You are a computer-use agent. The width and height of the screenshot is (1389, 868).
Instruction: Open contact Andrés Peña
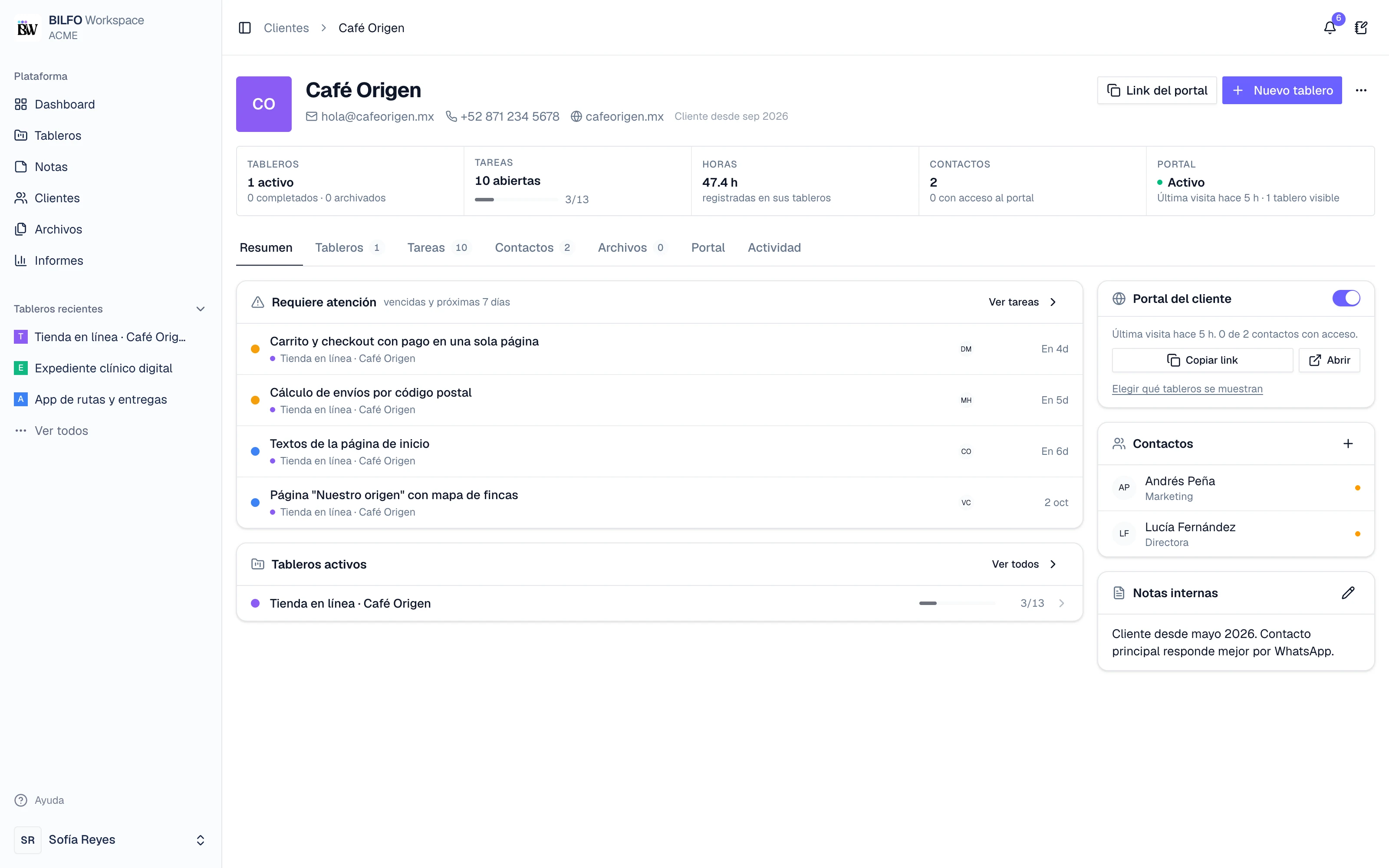click(x=1236, y=488)
